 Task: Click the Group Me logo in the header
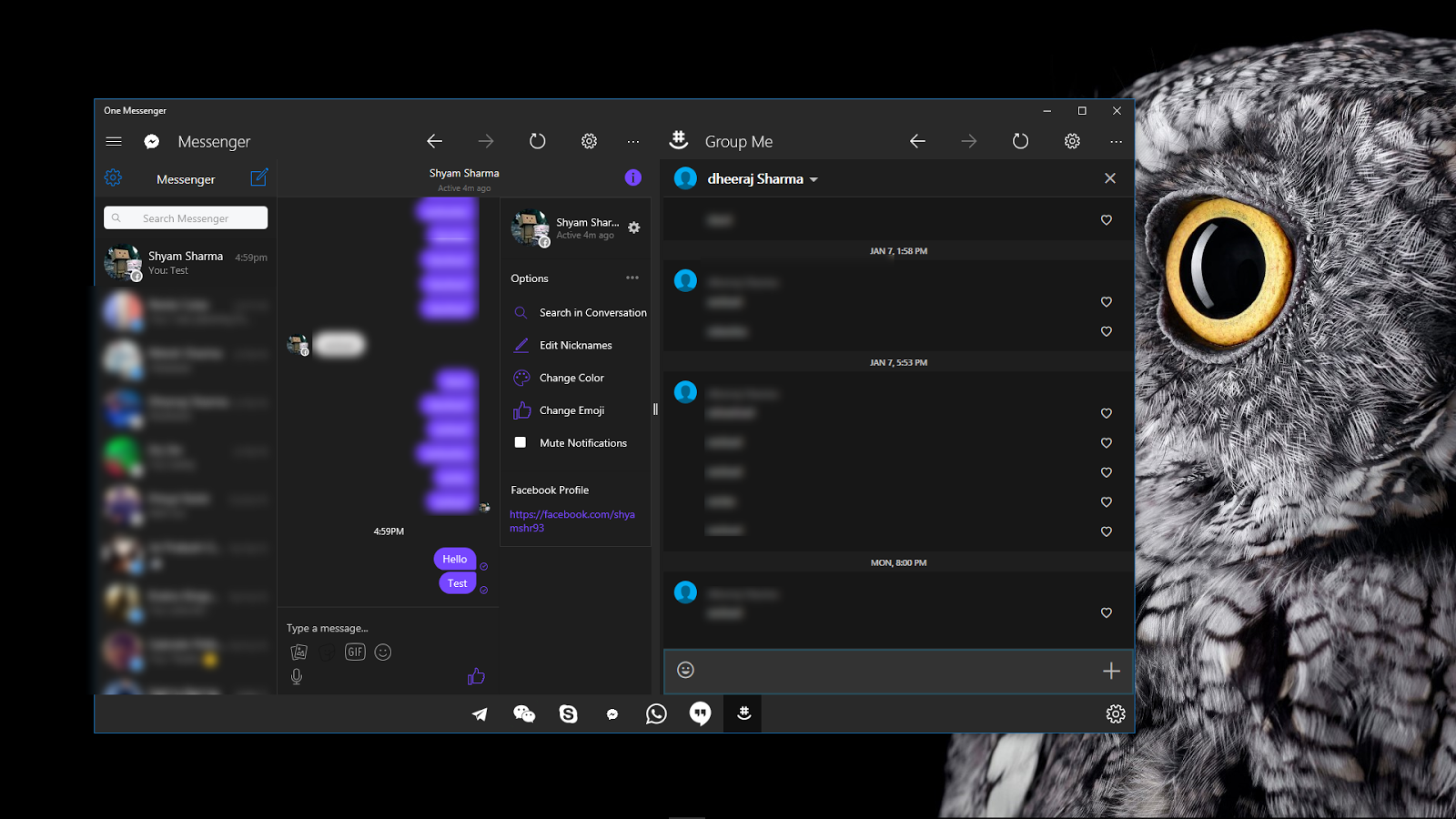click(679, 140)
